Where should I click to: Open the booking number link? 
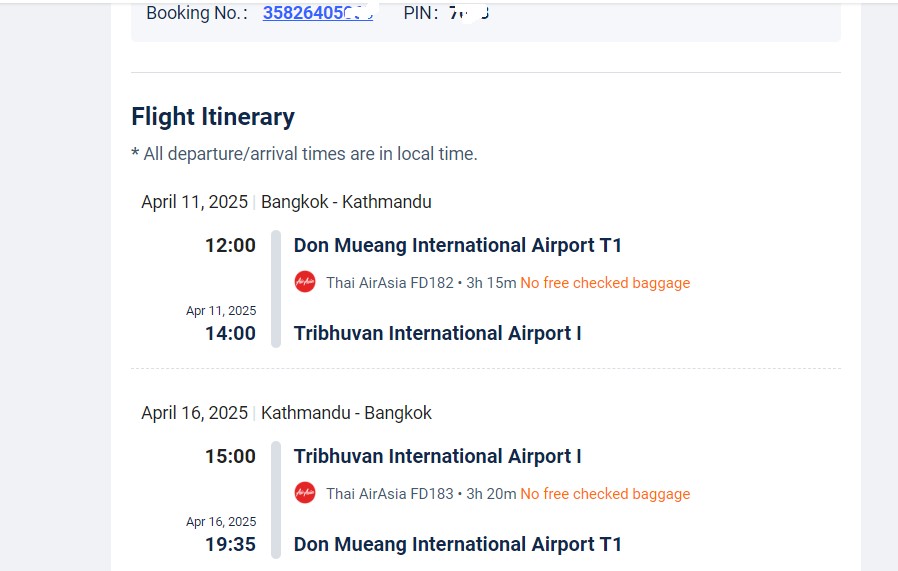coord(318,13)
